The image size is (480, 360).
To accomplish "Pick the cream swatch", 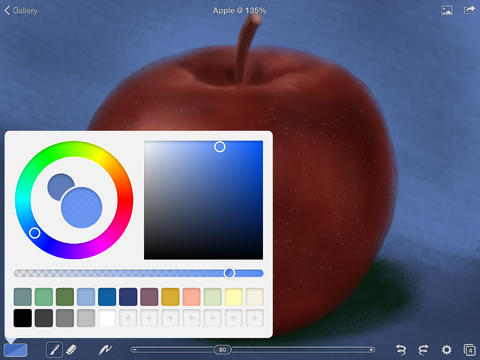I will [x=255, y=297].
